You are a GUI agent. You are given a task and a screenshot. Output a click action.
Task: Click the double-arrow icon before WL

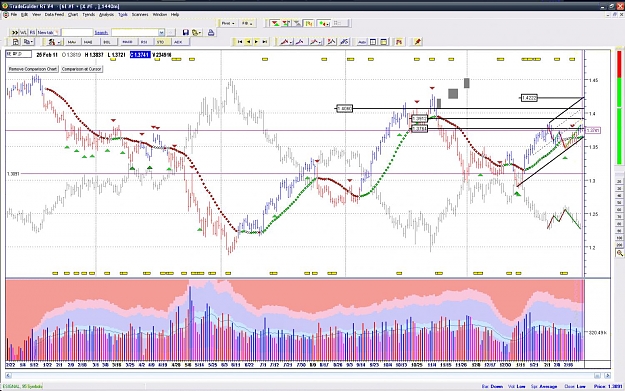coord(15,33)
